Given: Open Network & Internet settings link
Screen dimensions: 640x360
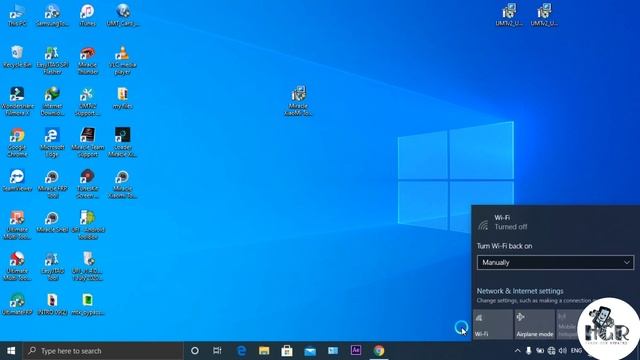Looking at the screenshot, I should coord(520,291).
